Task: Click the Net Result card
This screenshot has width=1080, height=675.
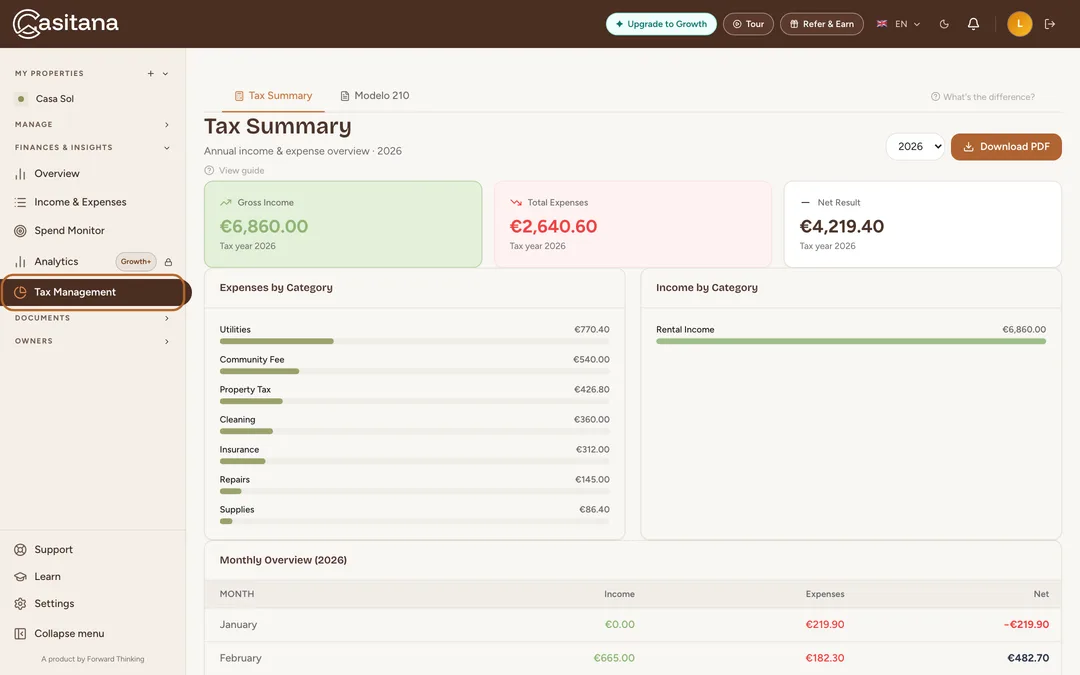Action: click(x=923, y=225)
